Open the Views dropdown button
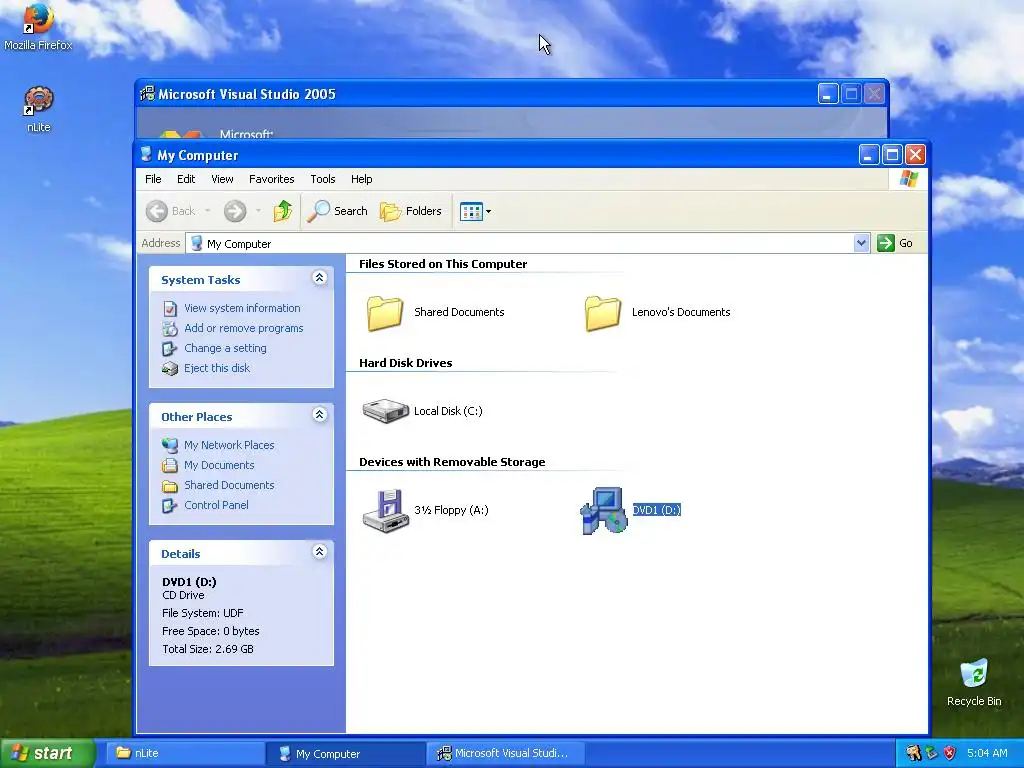The height and width of the screenshot is (768, 1024). (x=475, y=211)
